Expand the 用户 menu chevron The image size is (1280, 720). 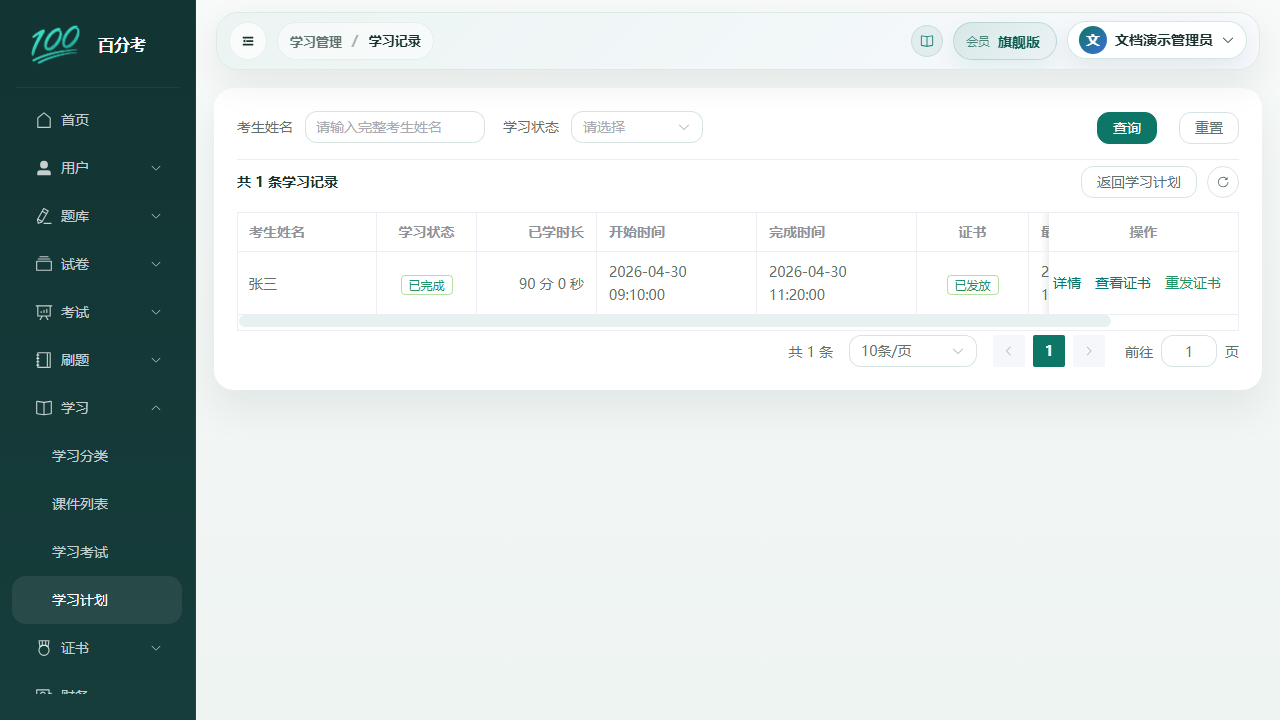[x=156, y=168]
